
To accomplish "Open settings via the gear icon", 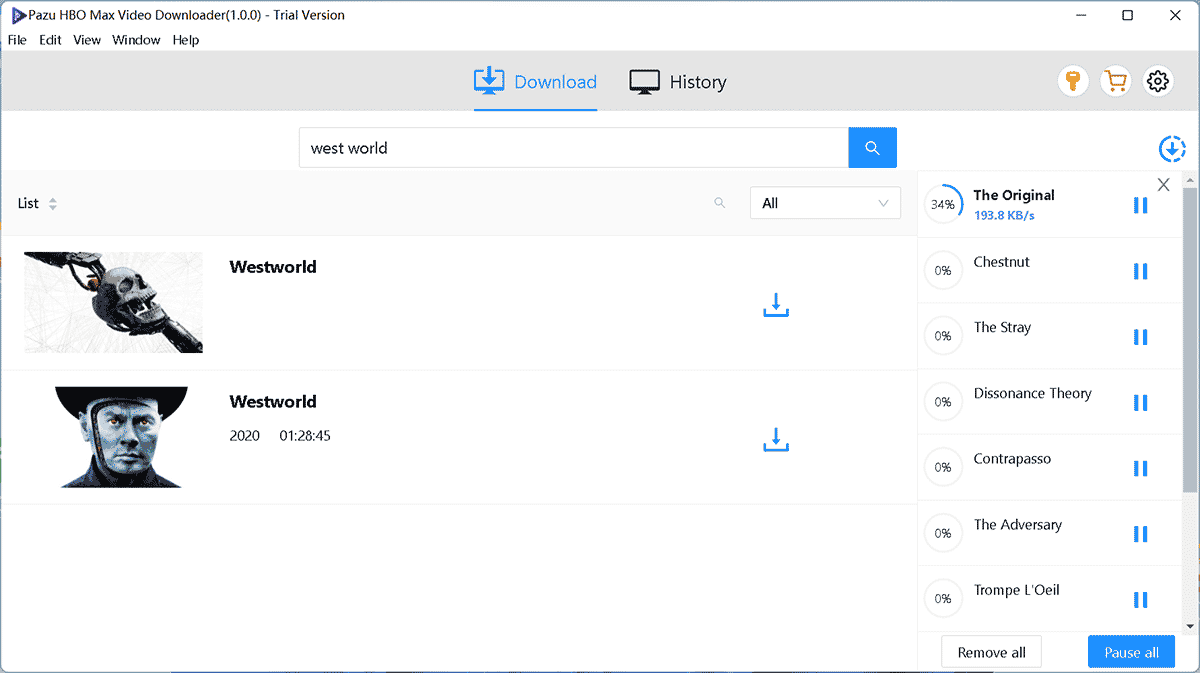I will [x=1158, y=82].
